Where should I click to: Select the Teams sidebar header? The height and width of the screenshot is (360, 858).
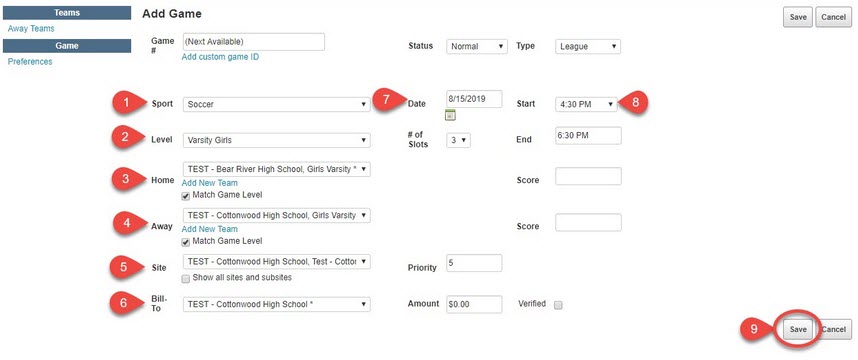[x=67, y=13]
